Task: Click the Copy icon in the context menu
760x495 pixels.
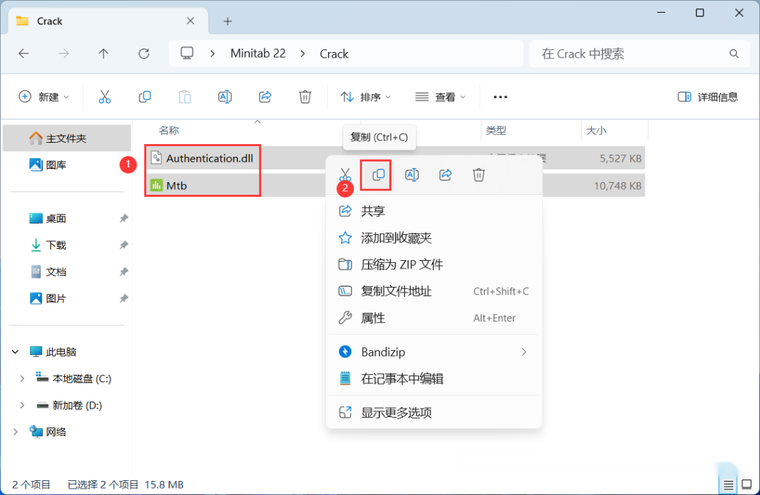Action: [379, 175]
